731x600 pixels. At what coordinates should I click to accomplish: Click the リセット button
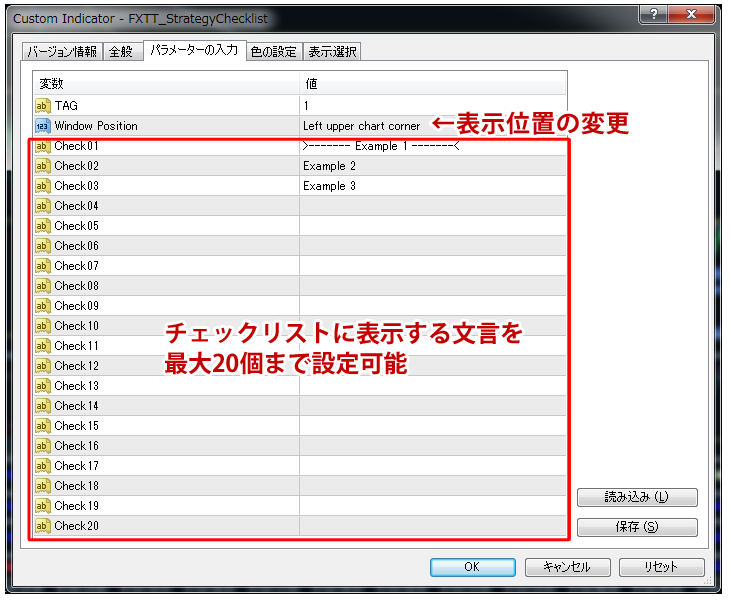(x=661, y=567)
